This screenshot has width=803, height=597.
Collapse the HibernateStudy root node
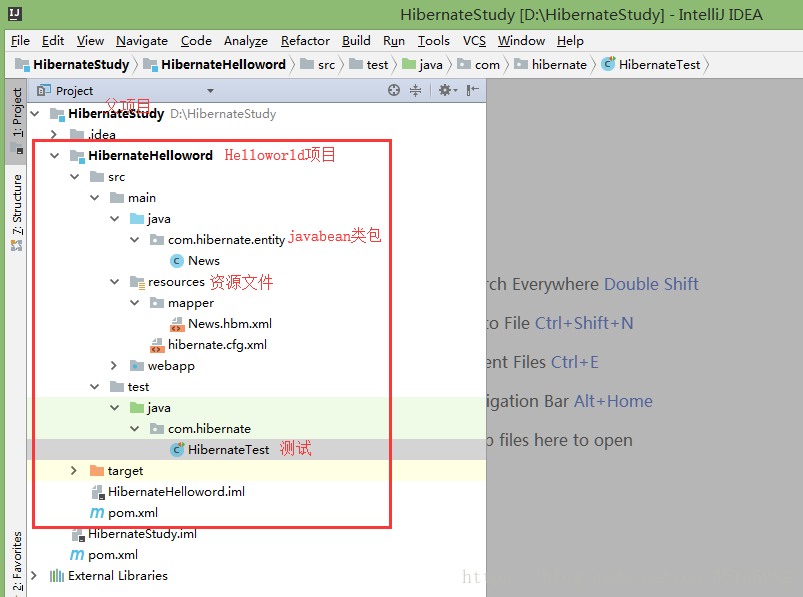click(x=35, y=113)
